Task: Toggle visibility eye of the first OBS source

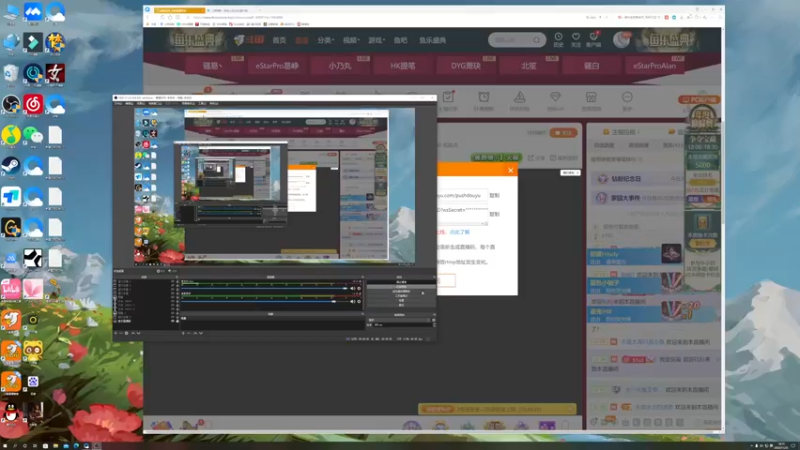Action: pyautogui.click(x=172, y=282)
